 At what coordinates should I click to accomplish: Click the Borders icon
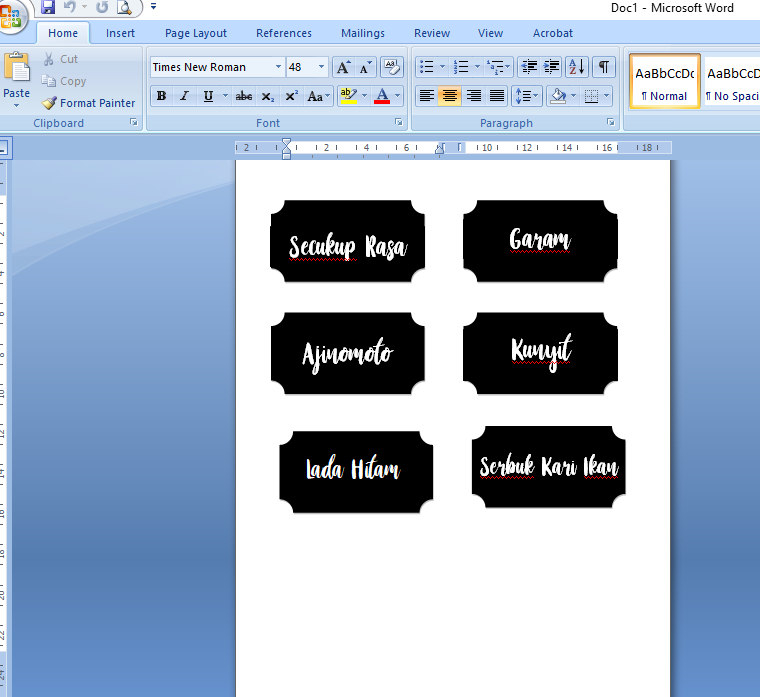(x=591, y=96)
